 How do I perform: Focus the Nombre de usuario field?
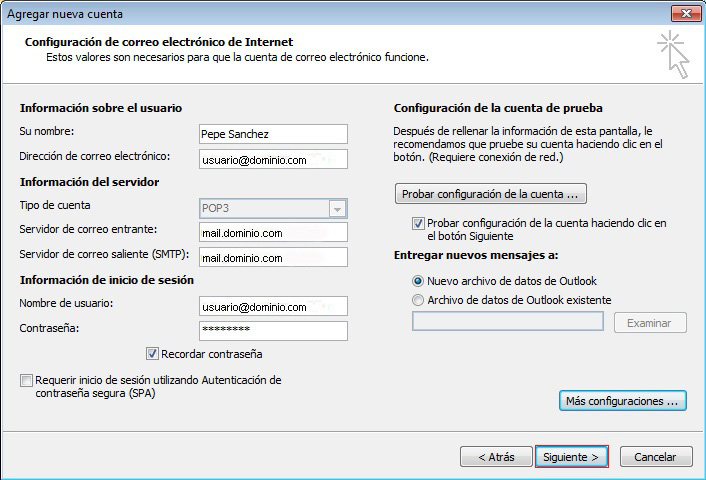(x=273, y=306)
